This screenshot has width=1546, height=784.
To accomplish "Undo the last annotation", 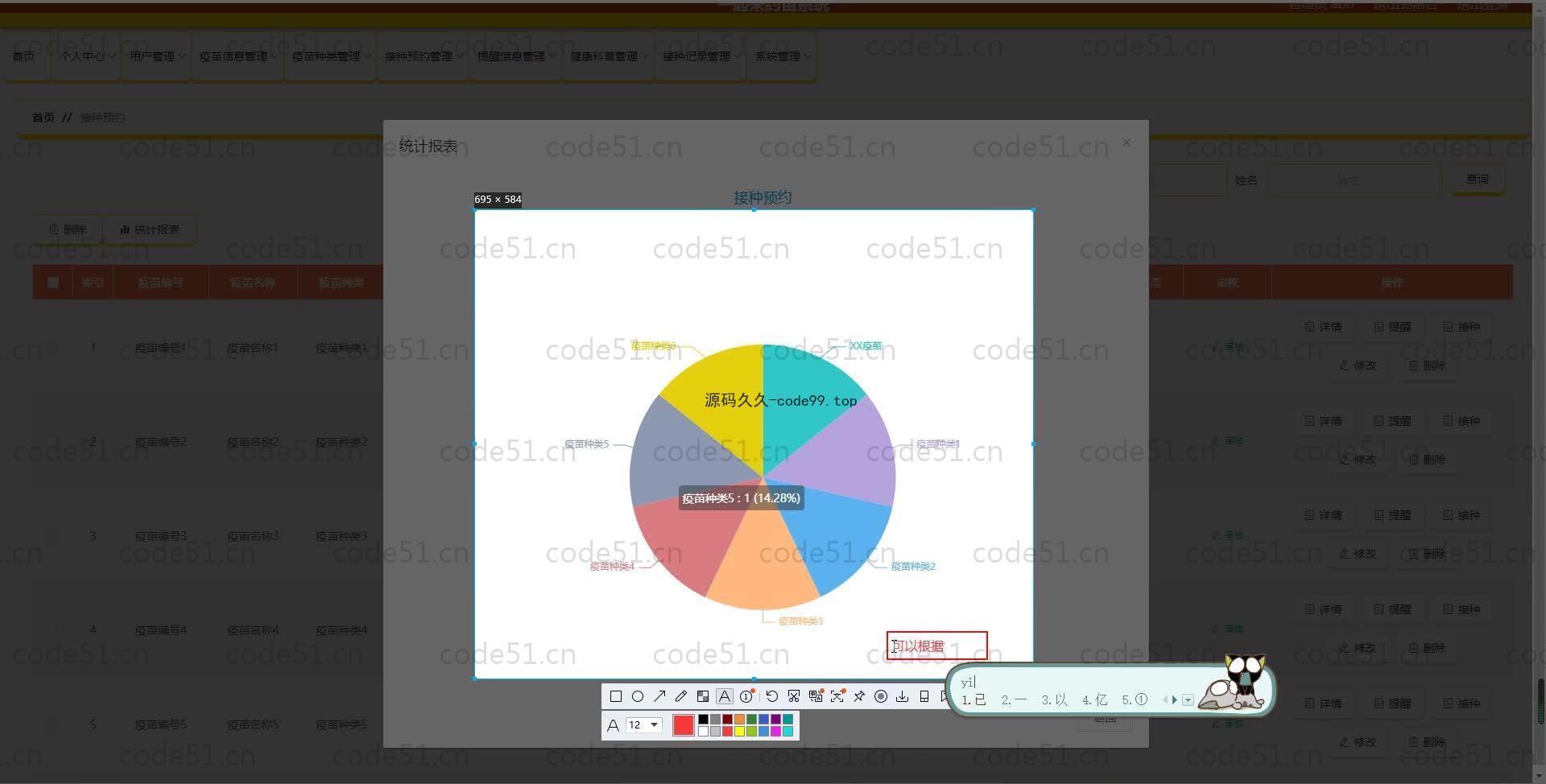I will (x=772, y=696).
